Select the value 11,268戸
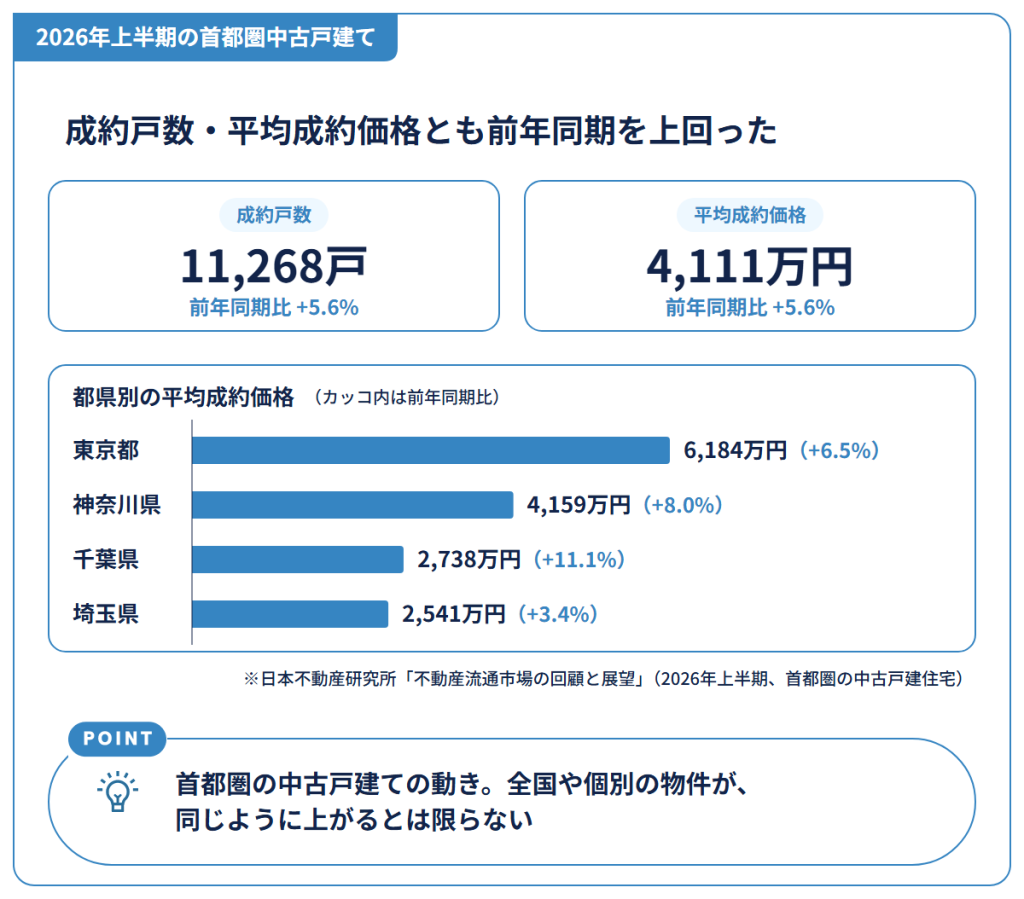 (x=274, y=266)
